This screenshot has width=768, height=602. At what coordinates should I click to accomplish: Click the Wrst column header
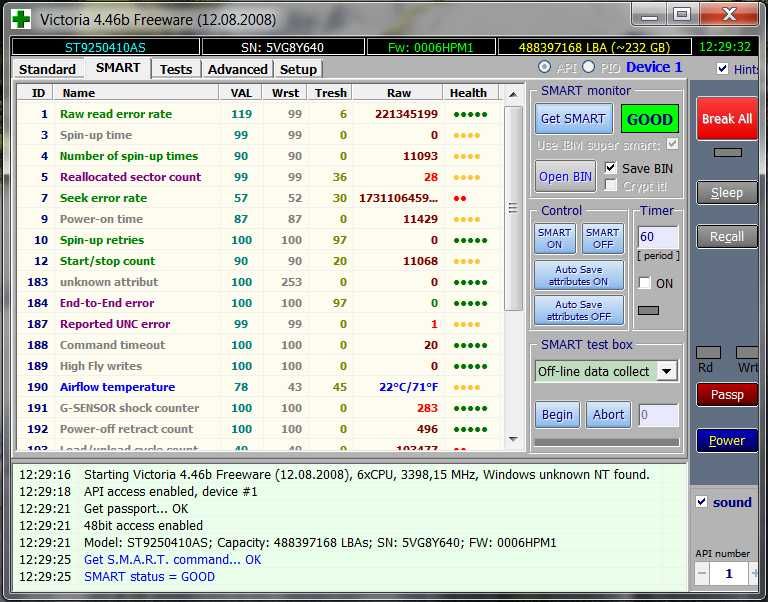285,93
